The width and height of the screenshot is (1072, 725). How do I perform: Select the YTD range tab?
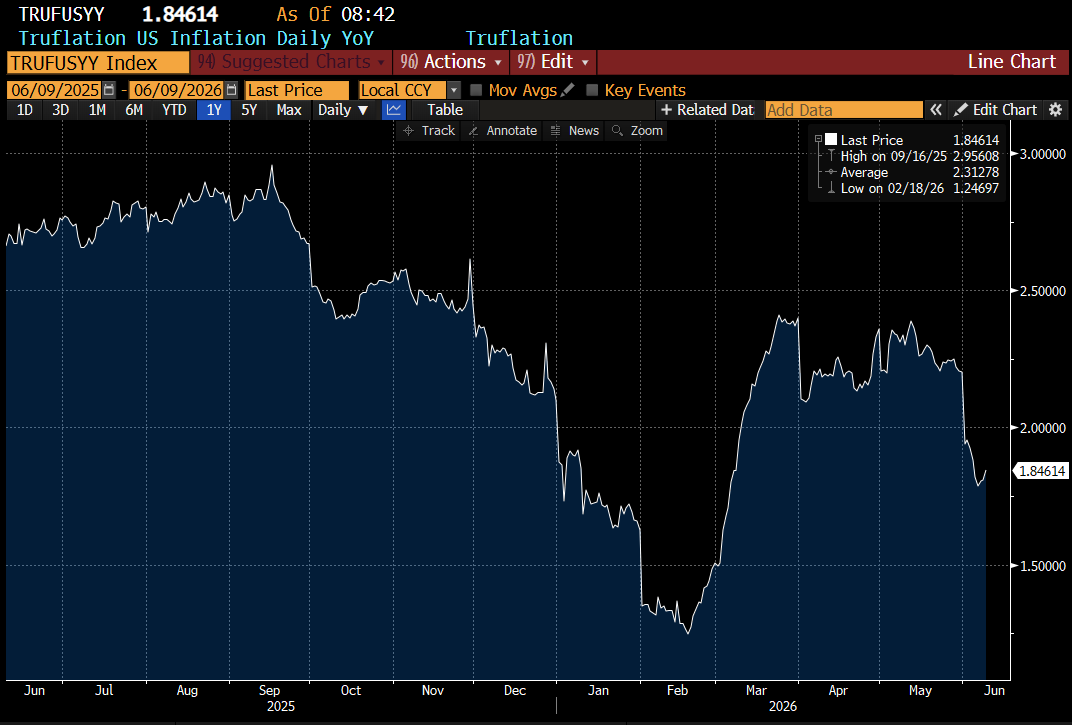[174, 109]
